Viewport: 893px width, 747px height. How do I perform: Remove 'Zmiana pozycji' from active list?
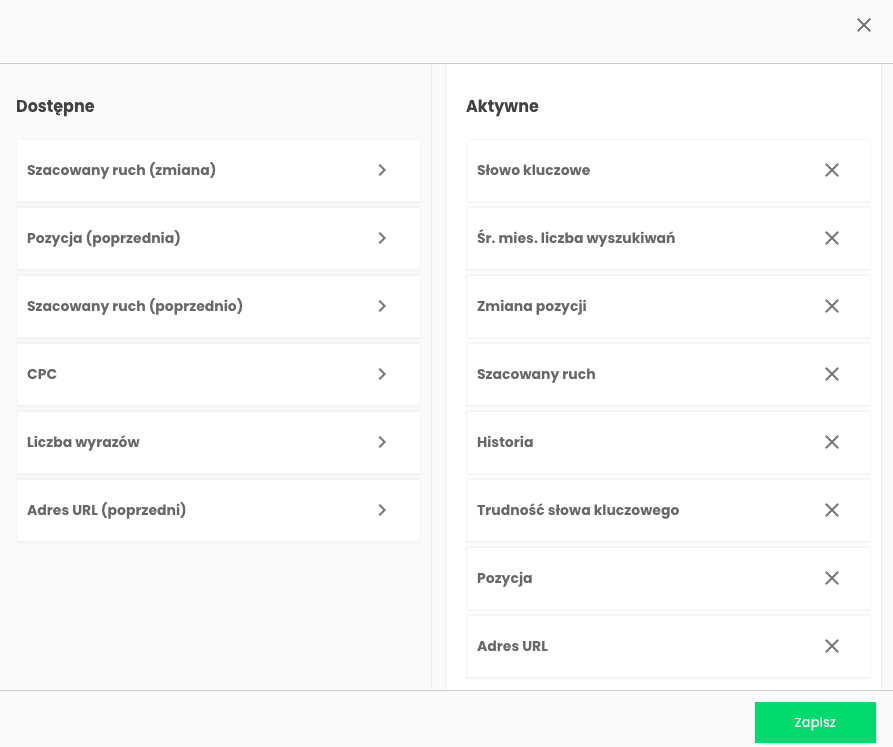(x=831, y=306)
